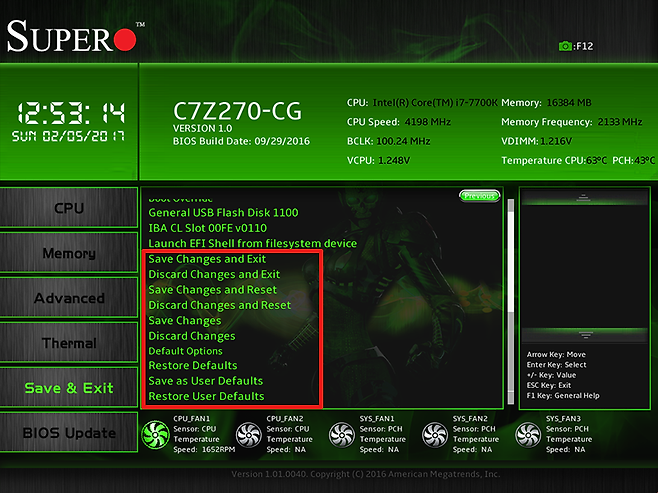This screenshot has height=493, width=658.
Task: Click the CPU temperature 63°C reading
Action: (x=596, y=161)
